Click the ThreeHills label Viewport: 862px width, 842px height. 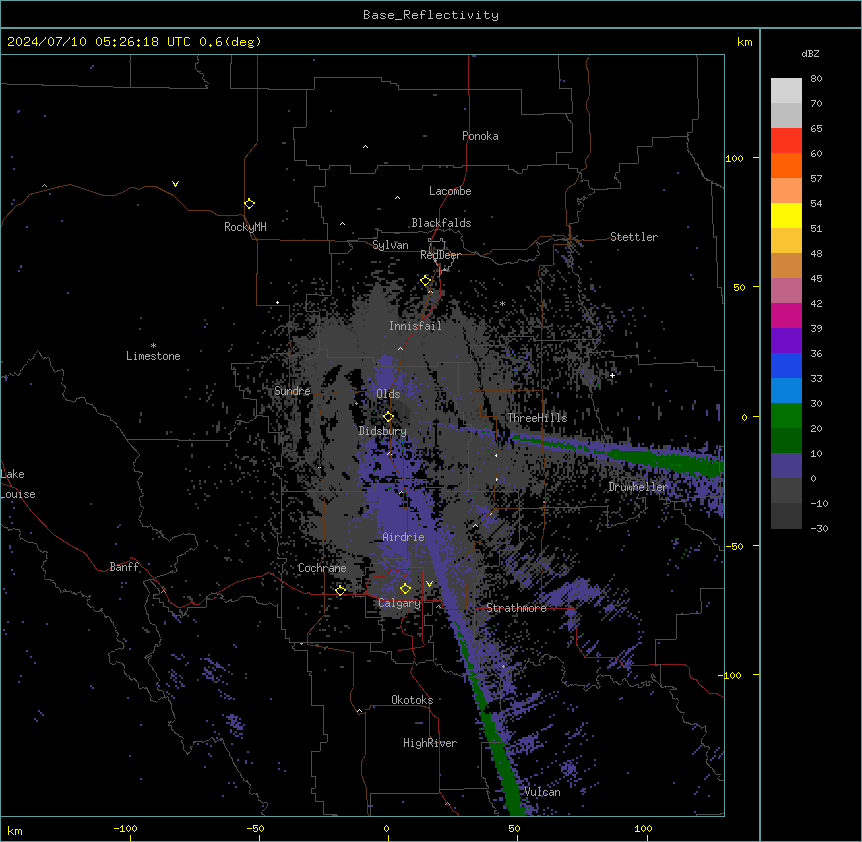pos(537,418)
